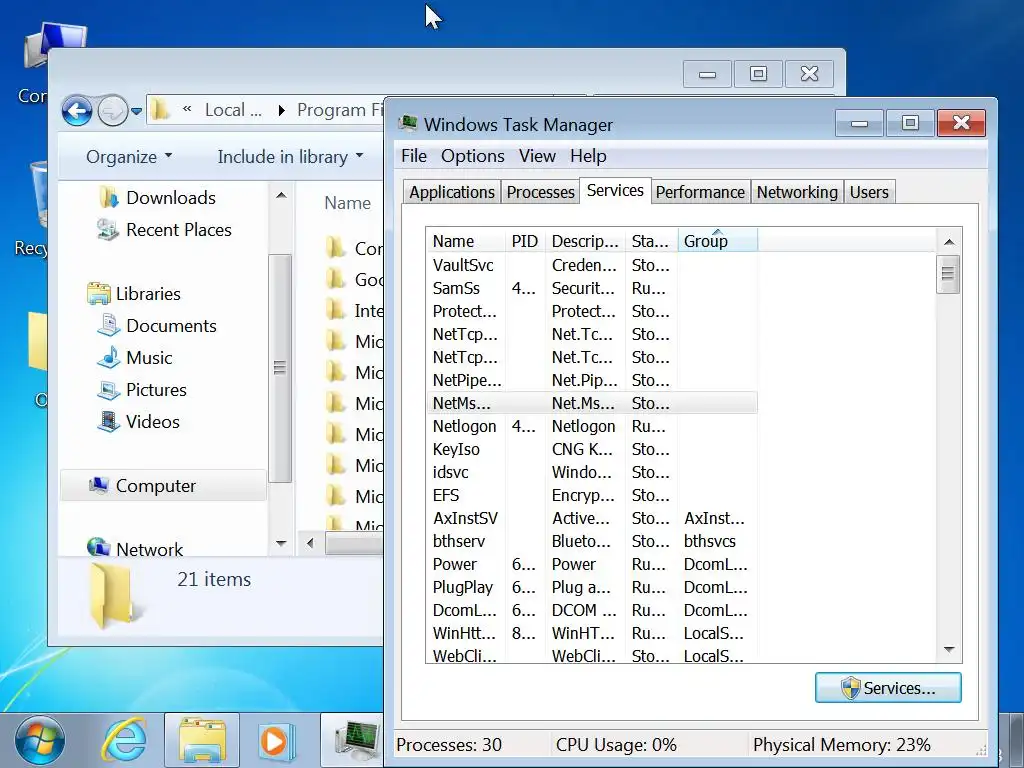Click Task Manager title bar icon
The height and width of the screenshot is (768, 1024).
[409, 123]
